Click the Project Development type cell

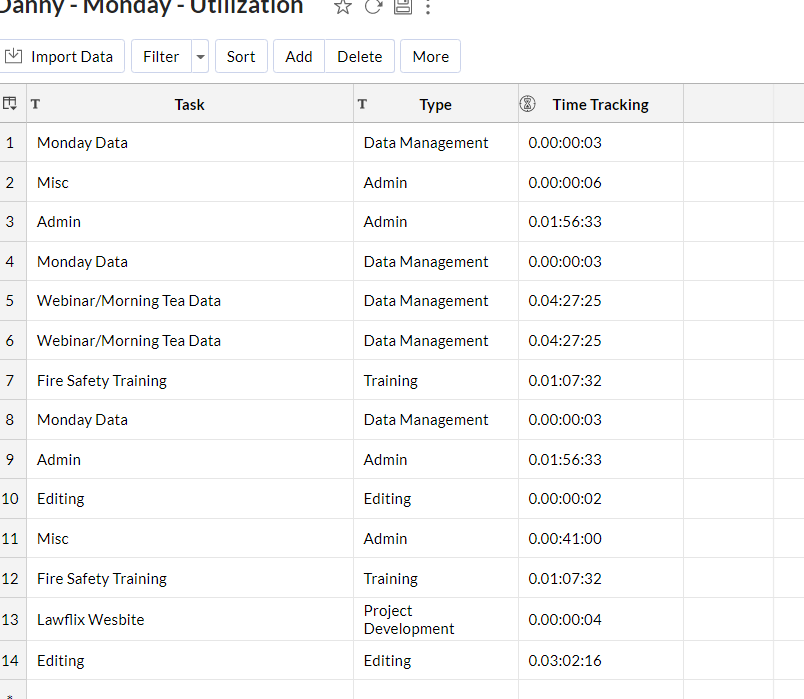(436, 620)
